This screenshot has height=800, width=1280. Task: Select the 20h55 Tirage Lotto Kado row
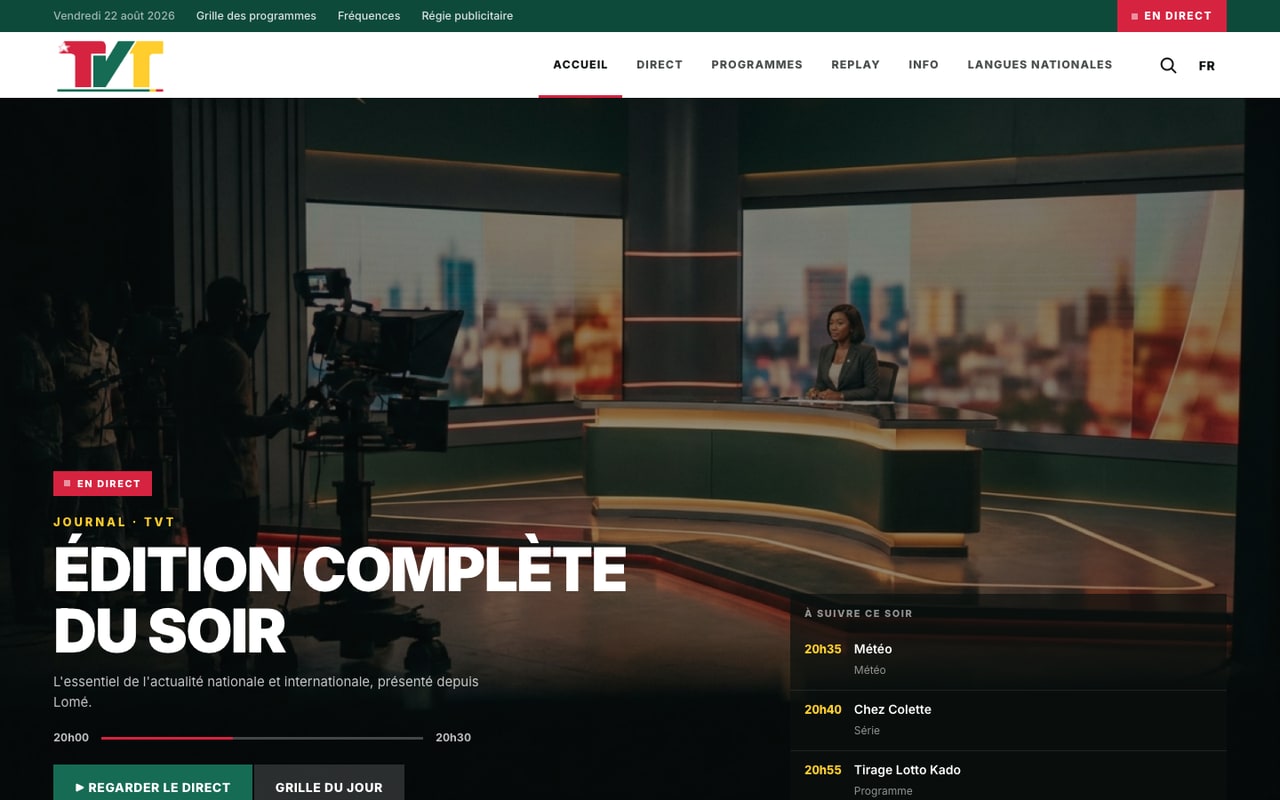tap(1008, 778)
